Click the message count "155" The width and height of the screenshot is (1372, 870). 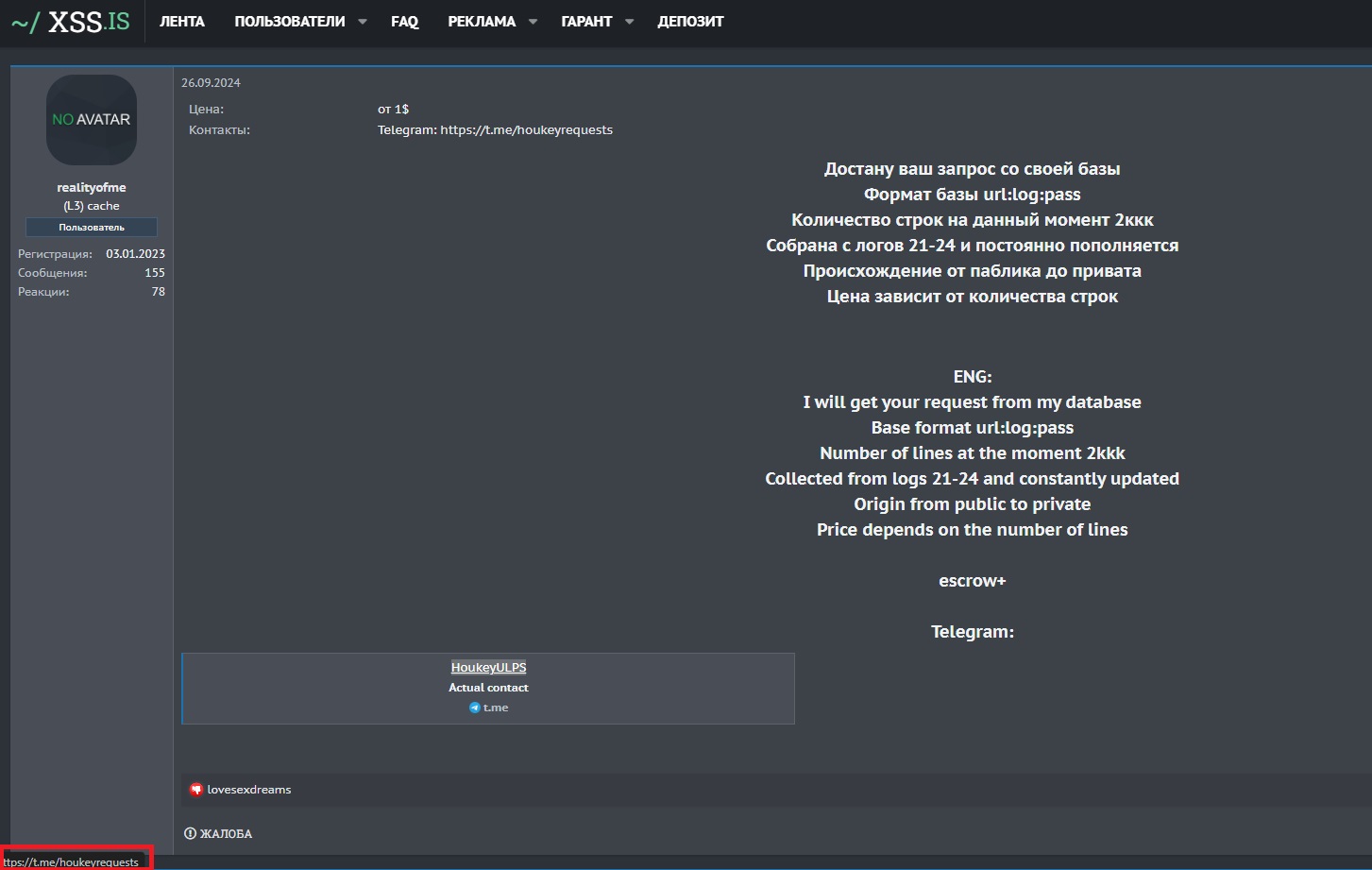(155, 273)
